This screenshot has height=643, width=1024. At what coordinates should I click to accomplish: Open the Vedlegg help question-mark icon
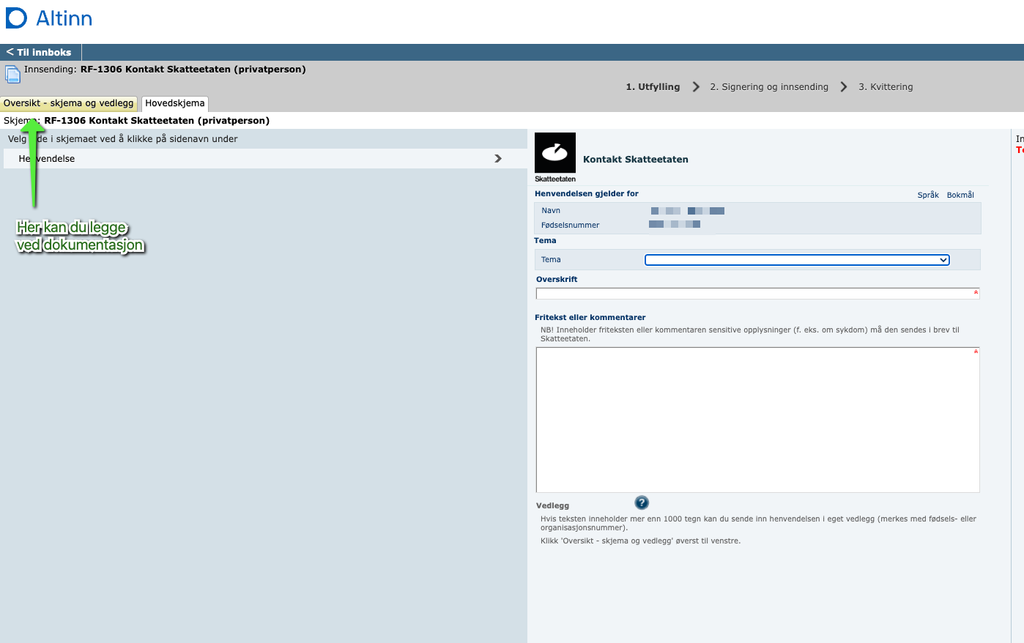pyautogui.click(x=641, y=503)
